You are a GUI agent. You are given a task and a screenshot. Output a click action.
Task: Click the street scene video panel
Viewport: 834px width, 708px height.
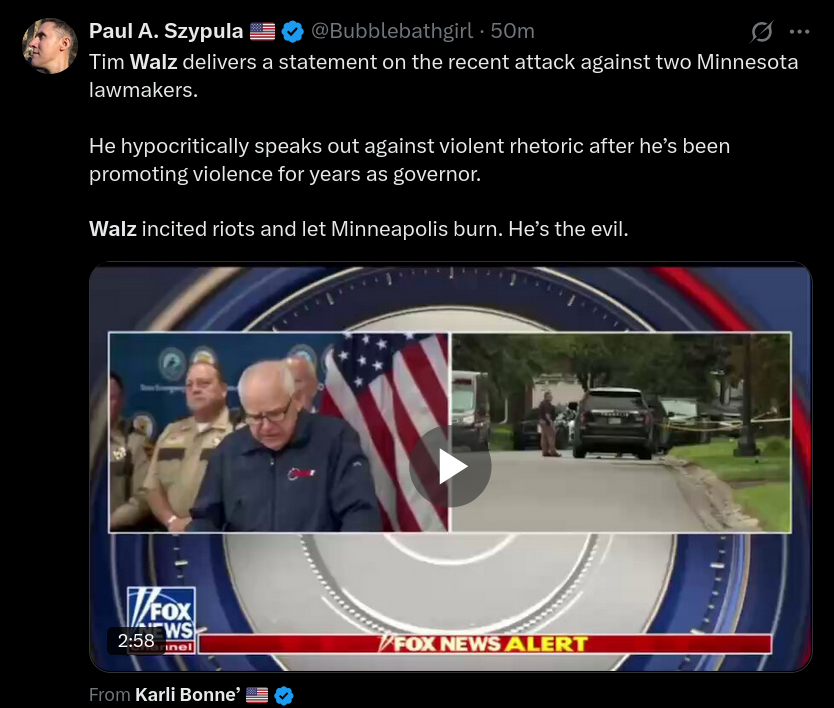[621, 432]
